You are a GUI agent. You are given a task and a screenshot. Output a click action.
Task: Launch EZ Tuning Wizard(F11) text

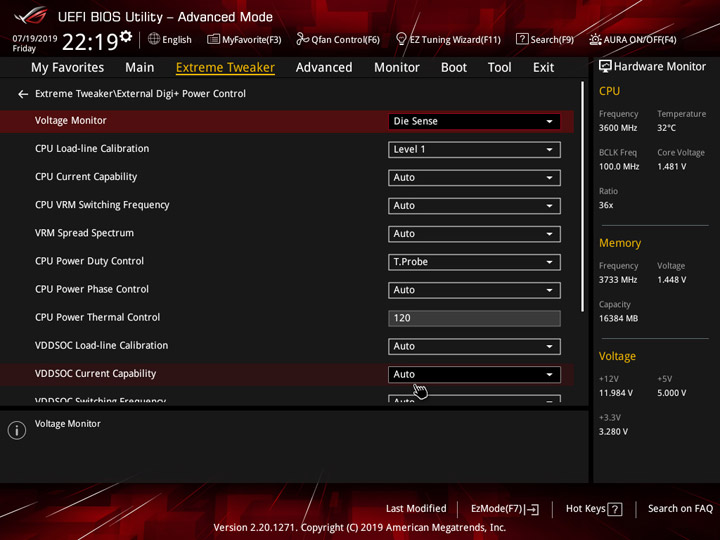coord(455,40)
